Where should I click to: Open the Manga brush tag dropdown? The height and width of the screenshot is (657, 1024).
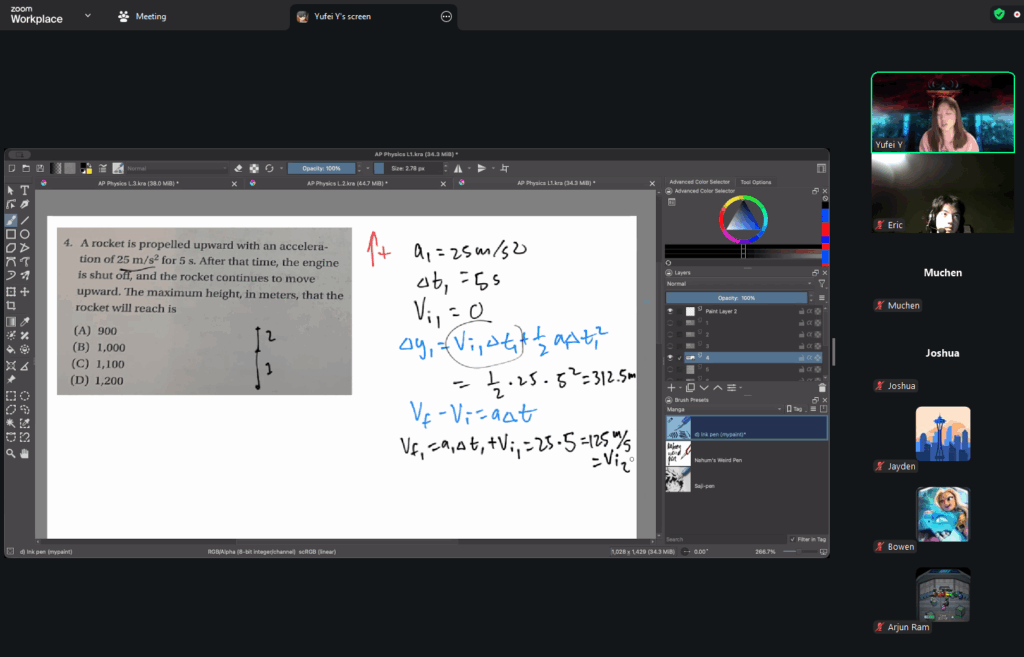pos(722,409)
